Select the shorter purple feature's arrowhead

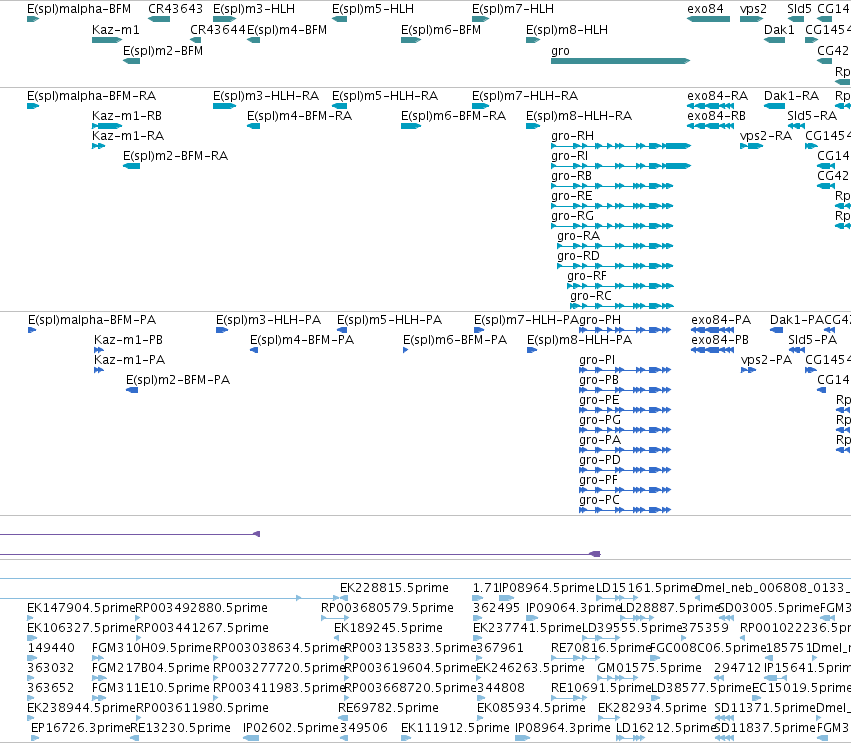tap(257, 534)
